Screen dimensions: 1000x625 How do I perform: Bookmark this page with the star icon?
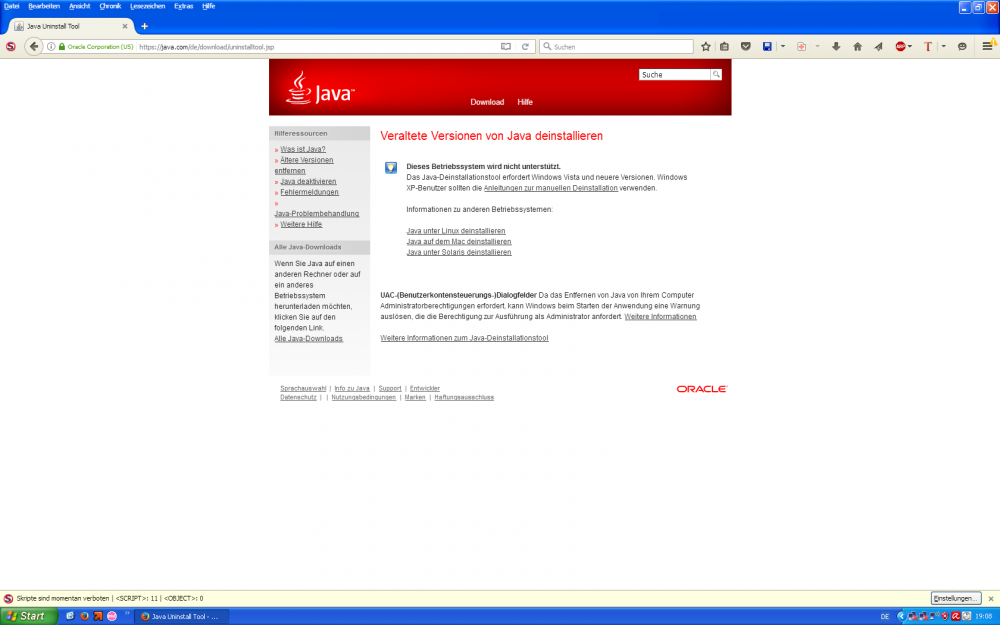(705, 47)
